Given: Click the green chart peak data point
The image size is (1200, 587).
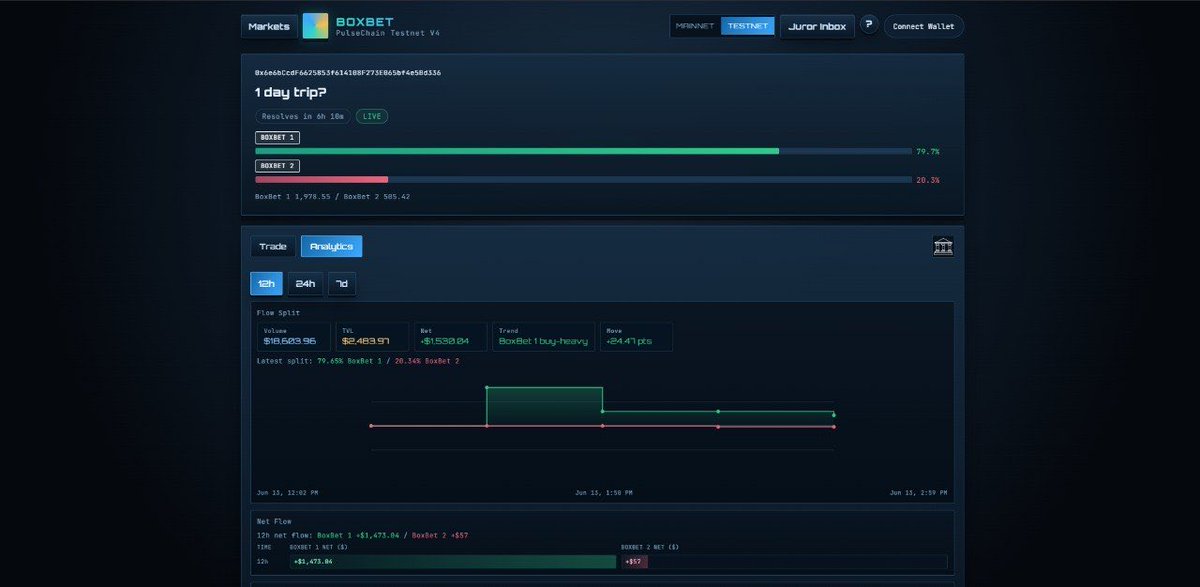Looking at the screenshot, I should tap(487, 387).
